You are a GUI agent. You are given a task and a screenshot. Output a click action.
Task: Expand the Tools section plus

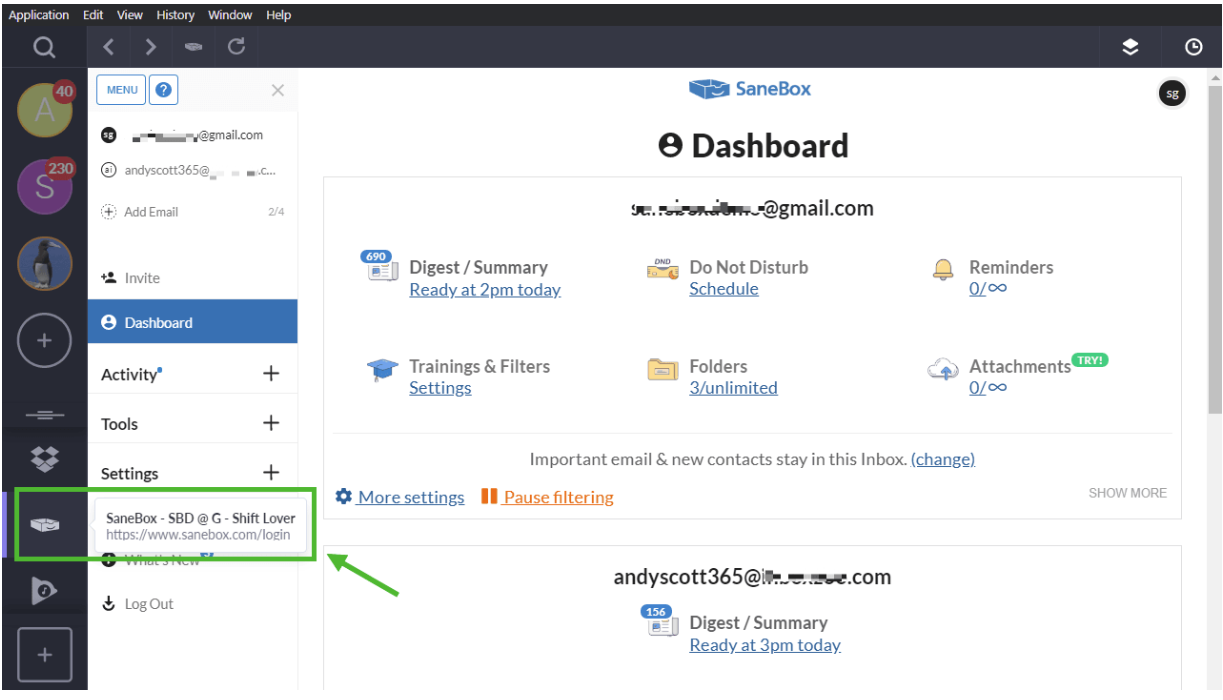tap(271, 423)
